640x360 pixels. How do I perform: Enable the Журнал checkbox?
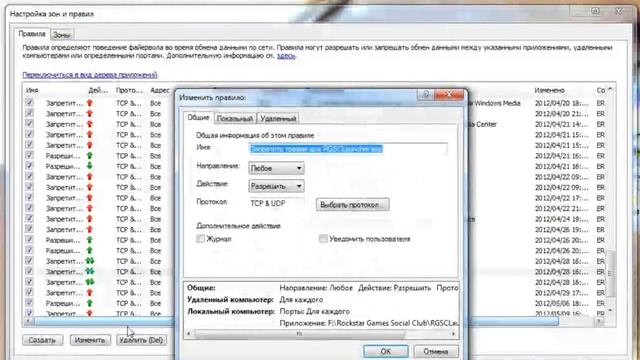click(x=200, y=238)
